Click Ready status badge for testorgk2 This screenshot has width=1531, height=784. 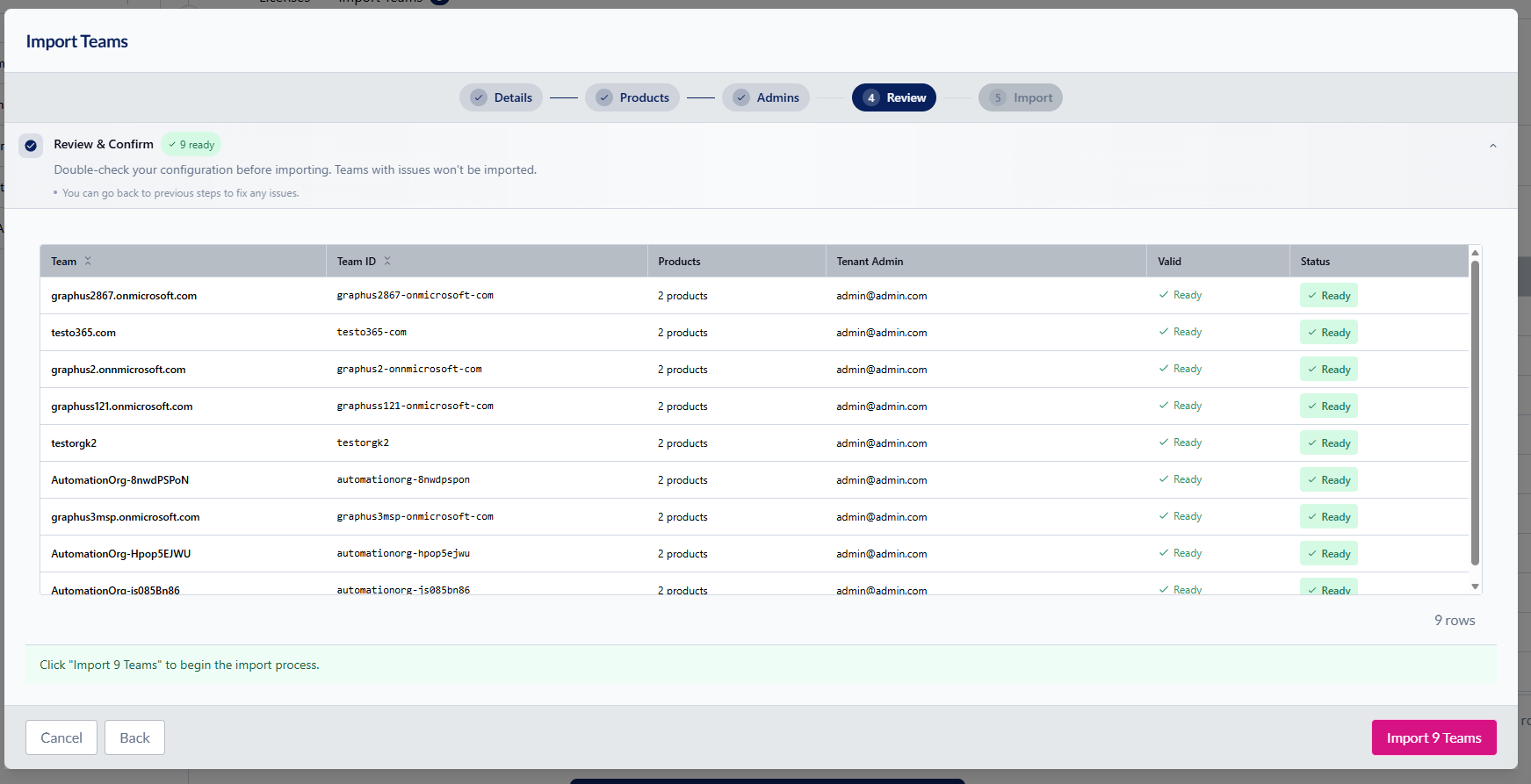(1328, 443)
